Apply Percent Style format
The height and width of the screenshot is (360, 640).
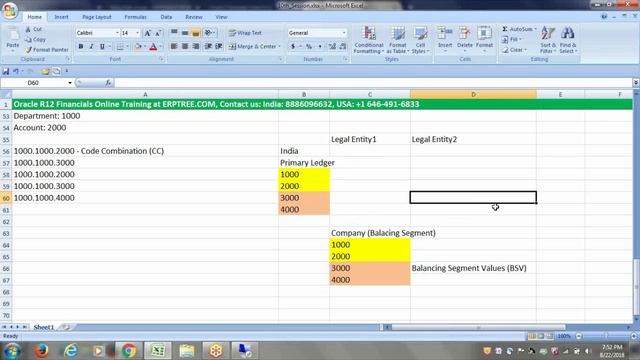[x=309, y=47]
